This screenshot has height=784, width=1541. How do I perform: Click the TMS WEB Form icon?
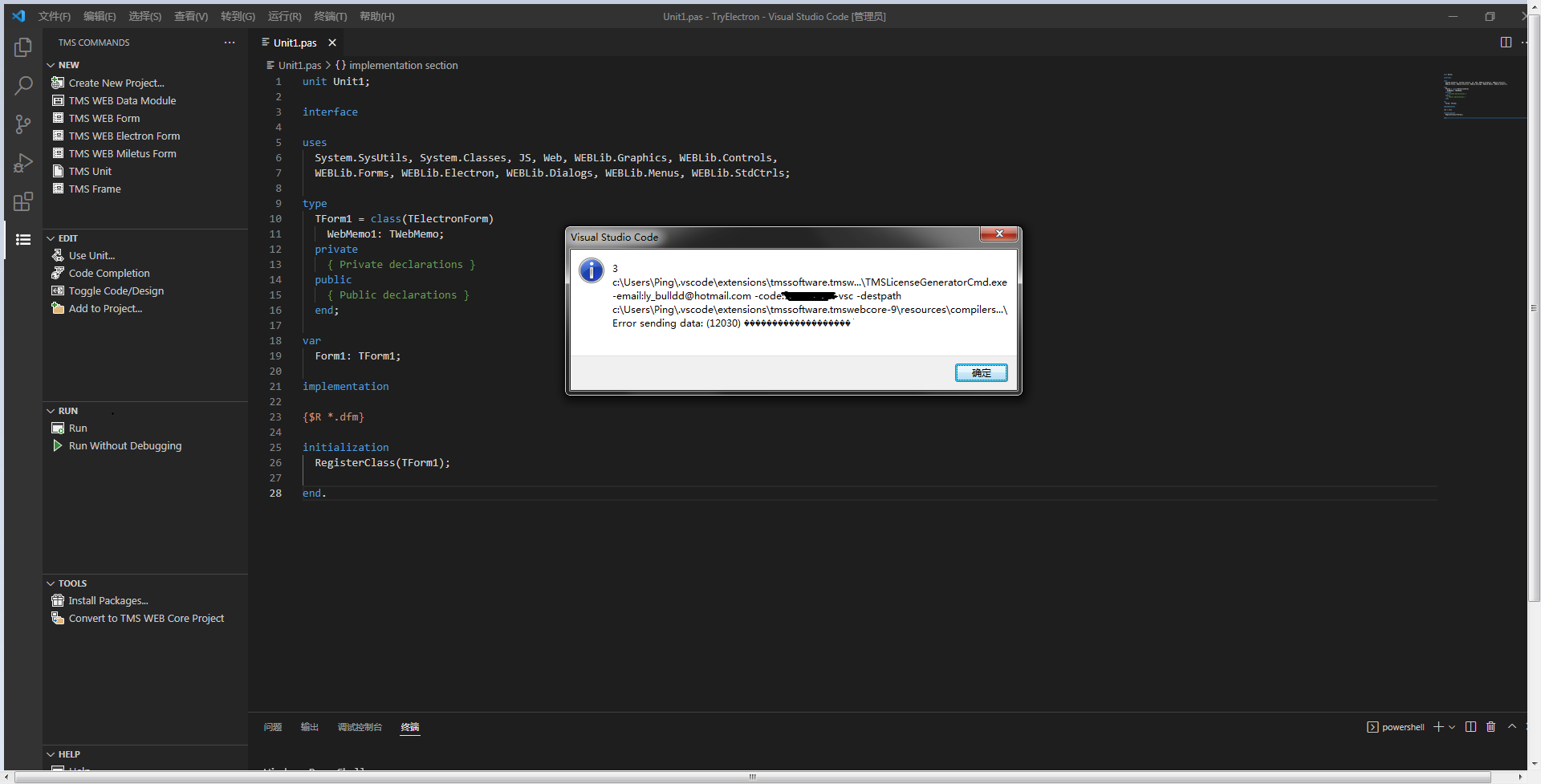pos(58,118)
